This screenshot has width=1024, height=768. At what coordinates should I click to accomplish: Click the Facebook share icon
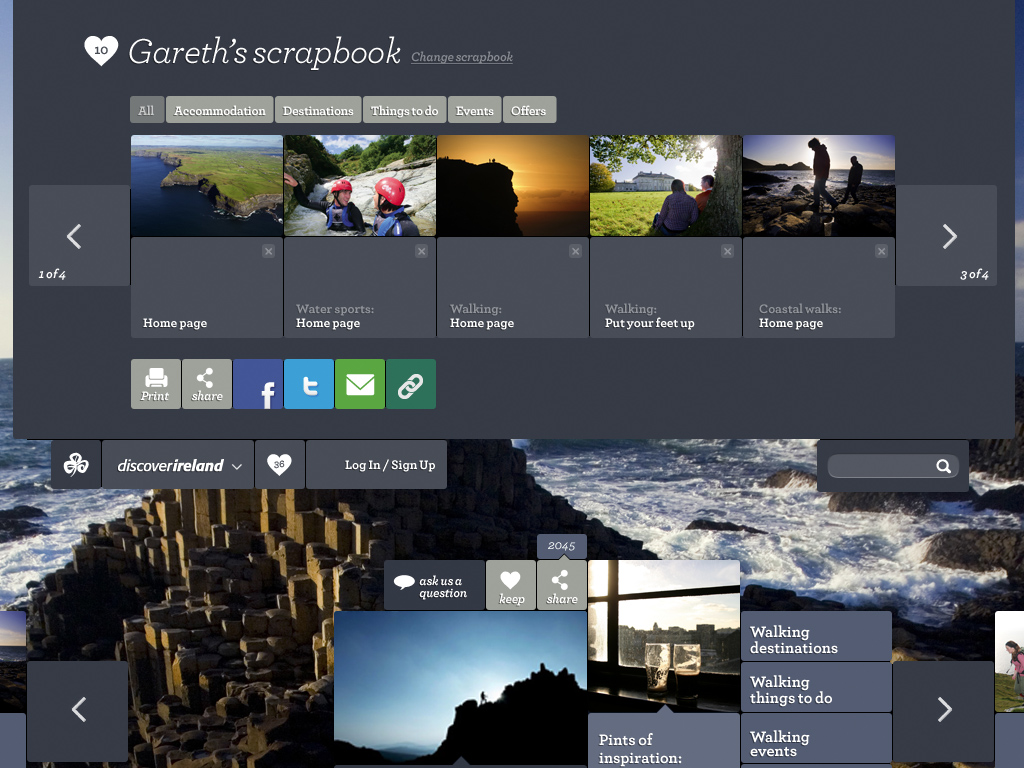point(258,384)
